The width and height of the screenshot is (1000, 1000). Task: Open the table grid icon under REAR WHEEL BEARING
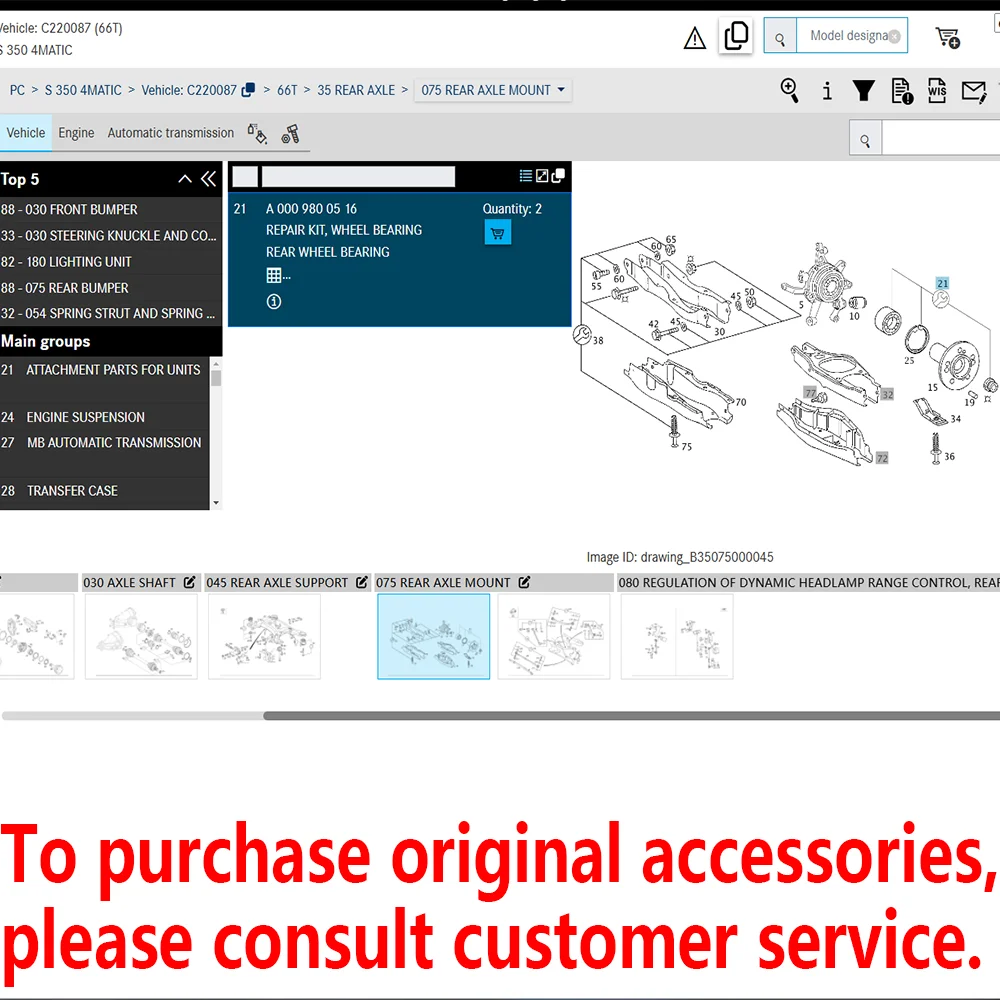[x=274, y=276]
